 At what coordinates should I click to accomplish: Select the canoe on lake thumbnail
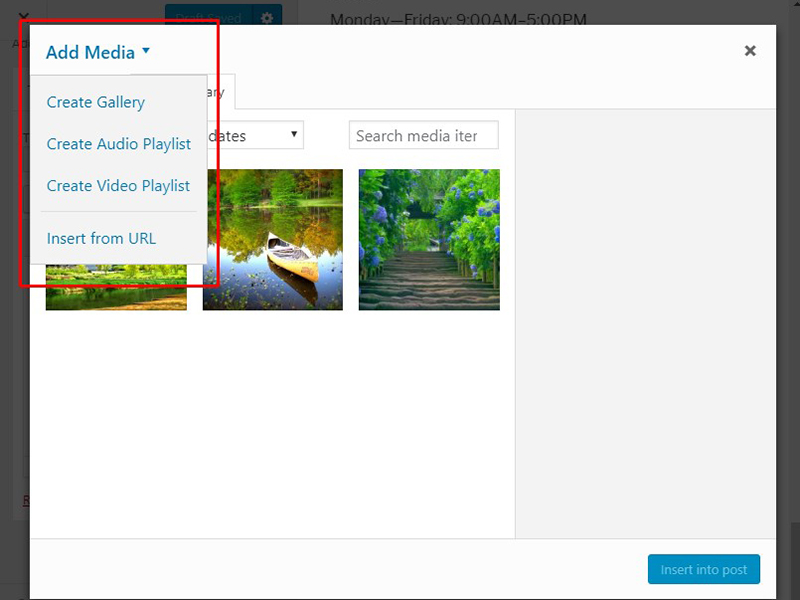[273, 239]
